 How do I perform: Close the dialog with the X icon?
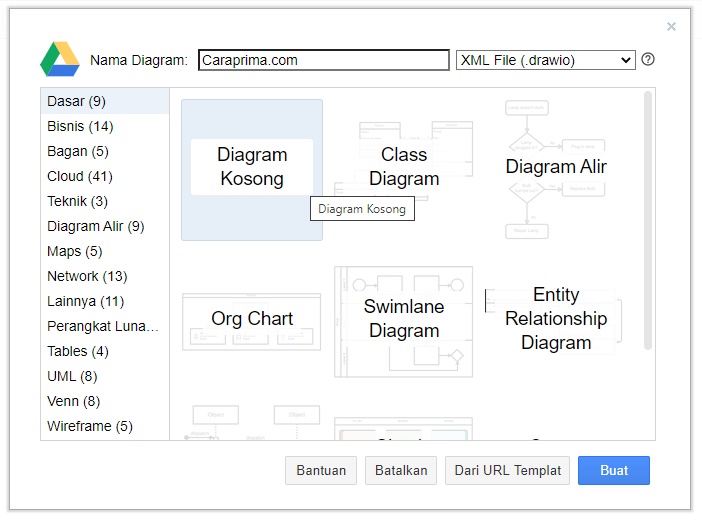click(x=671, y=27)
